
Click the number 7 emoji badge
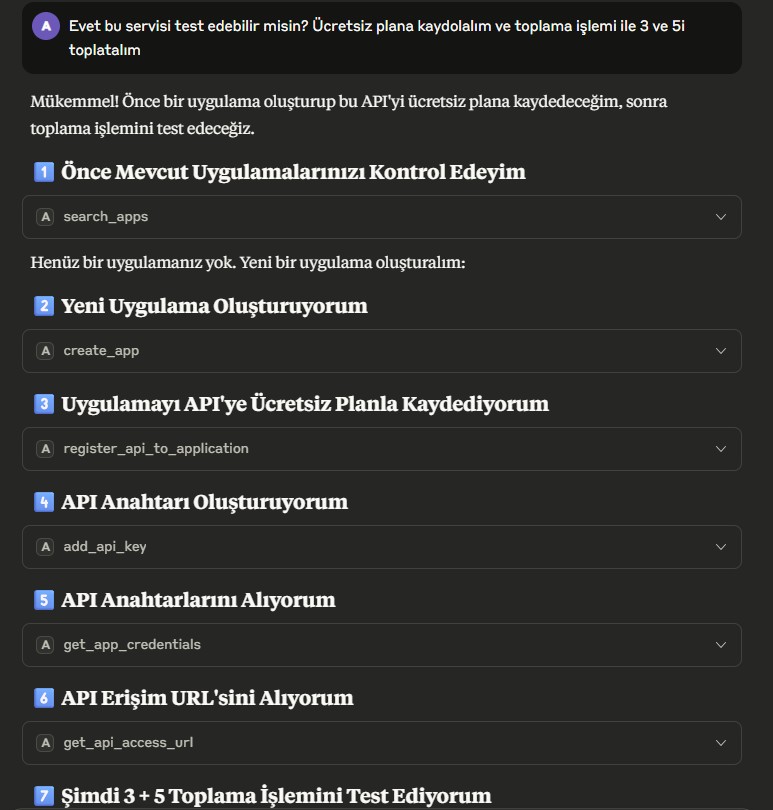click(x=44, y=796)
